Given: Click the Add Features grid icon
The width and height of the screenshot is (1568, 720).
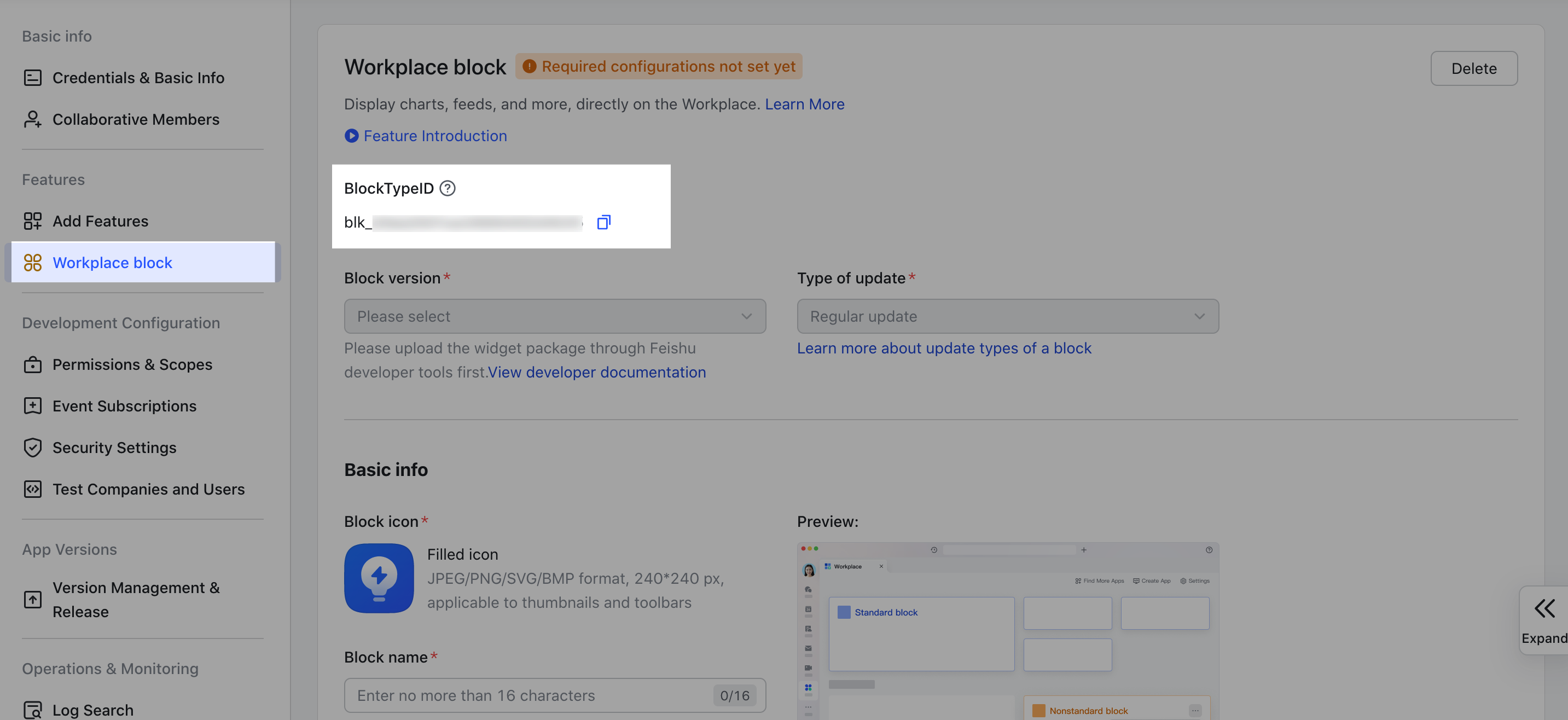Looking at the screenshot, I should pos(32,221).
